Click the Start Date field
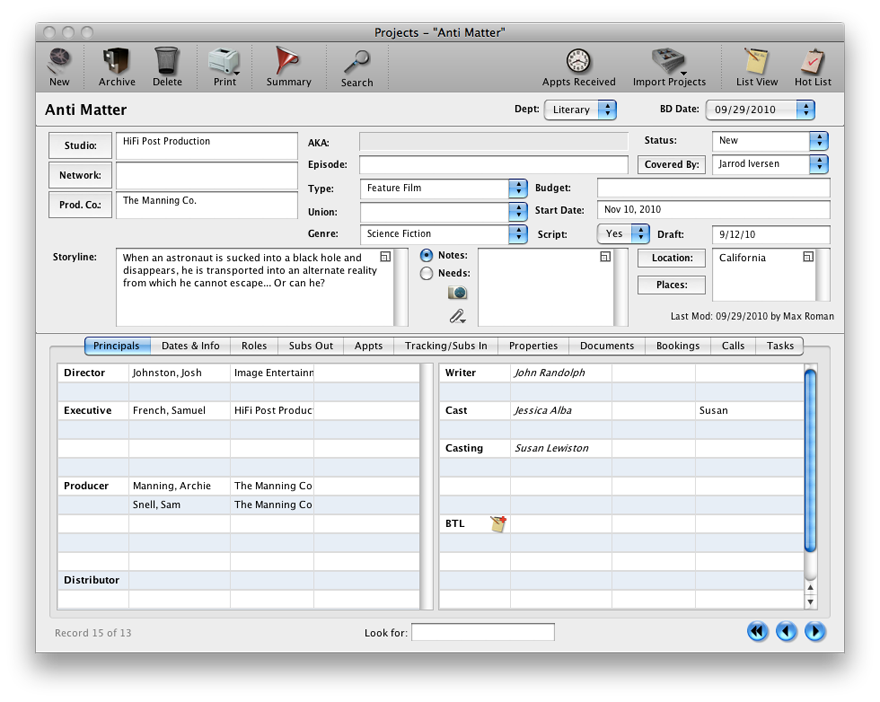The height and width of the screenshot is (702, 880). (x=713, y=209)
